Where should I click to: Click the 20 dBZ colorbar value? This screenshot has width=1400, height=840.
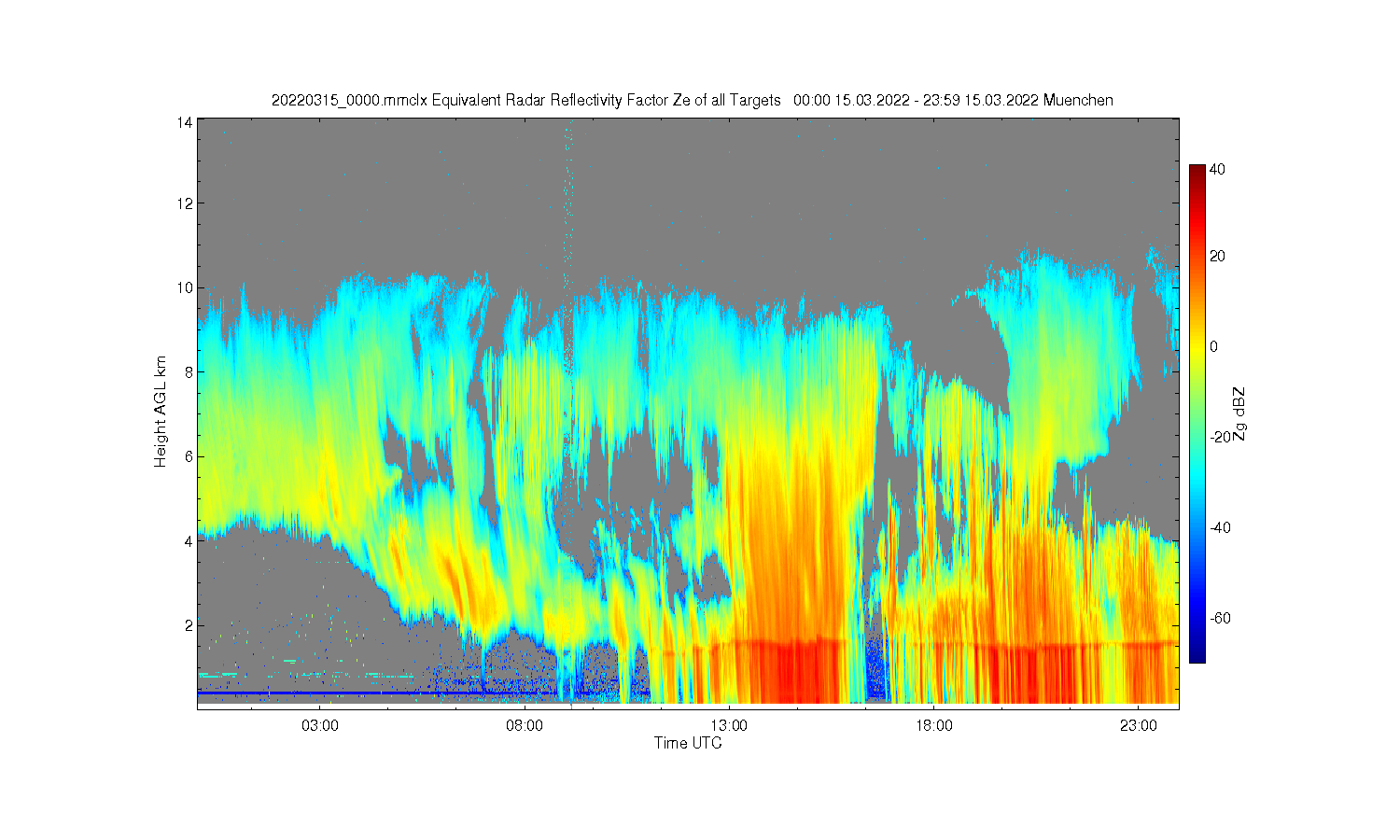[x=1217, y=256]
